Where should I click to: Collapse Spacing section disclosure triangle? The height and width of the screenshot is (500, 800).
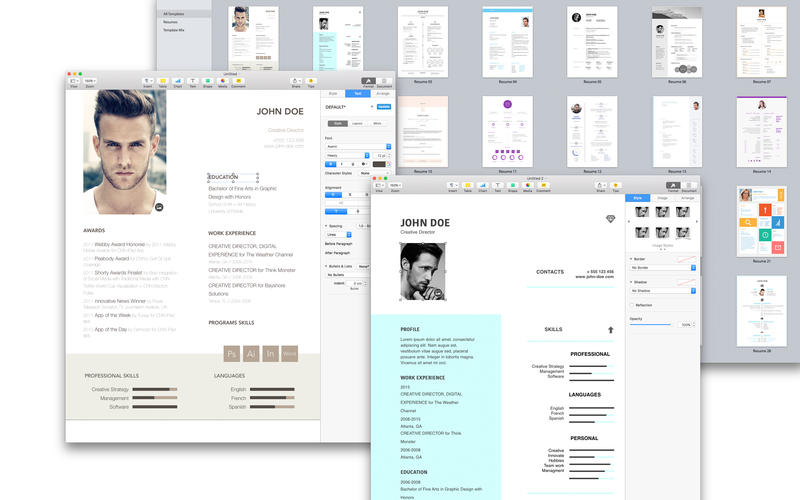327,226
